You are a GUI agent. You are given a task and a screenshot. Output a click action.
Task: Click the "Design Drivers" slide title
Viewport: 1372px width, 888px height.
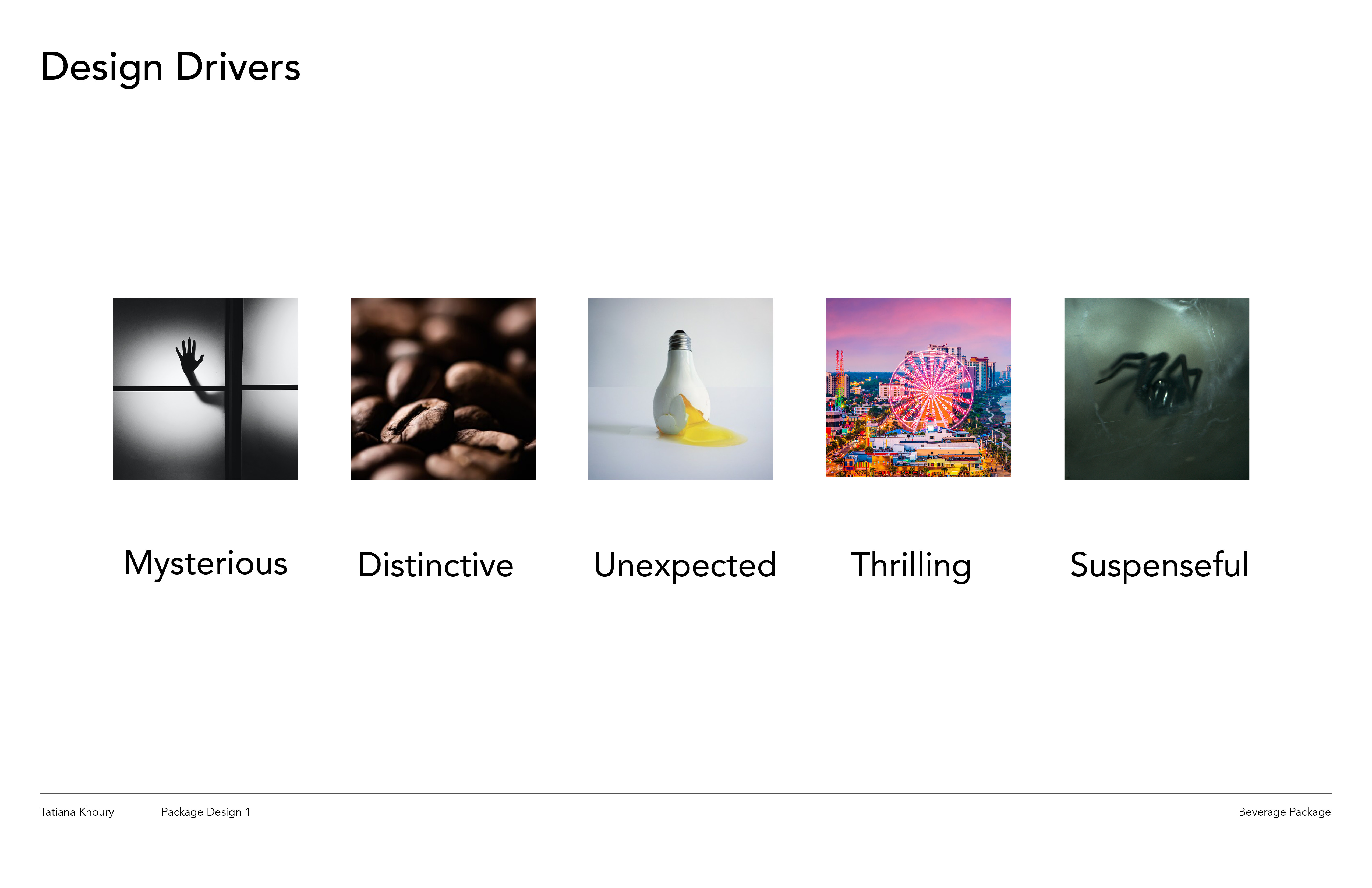click(171, 68)
